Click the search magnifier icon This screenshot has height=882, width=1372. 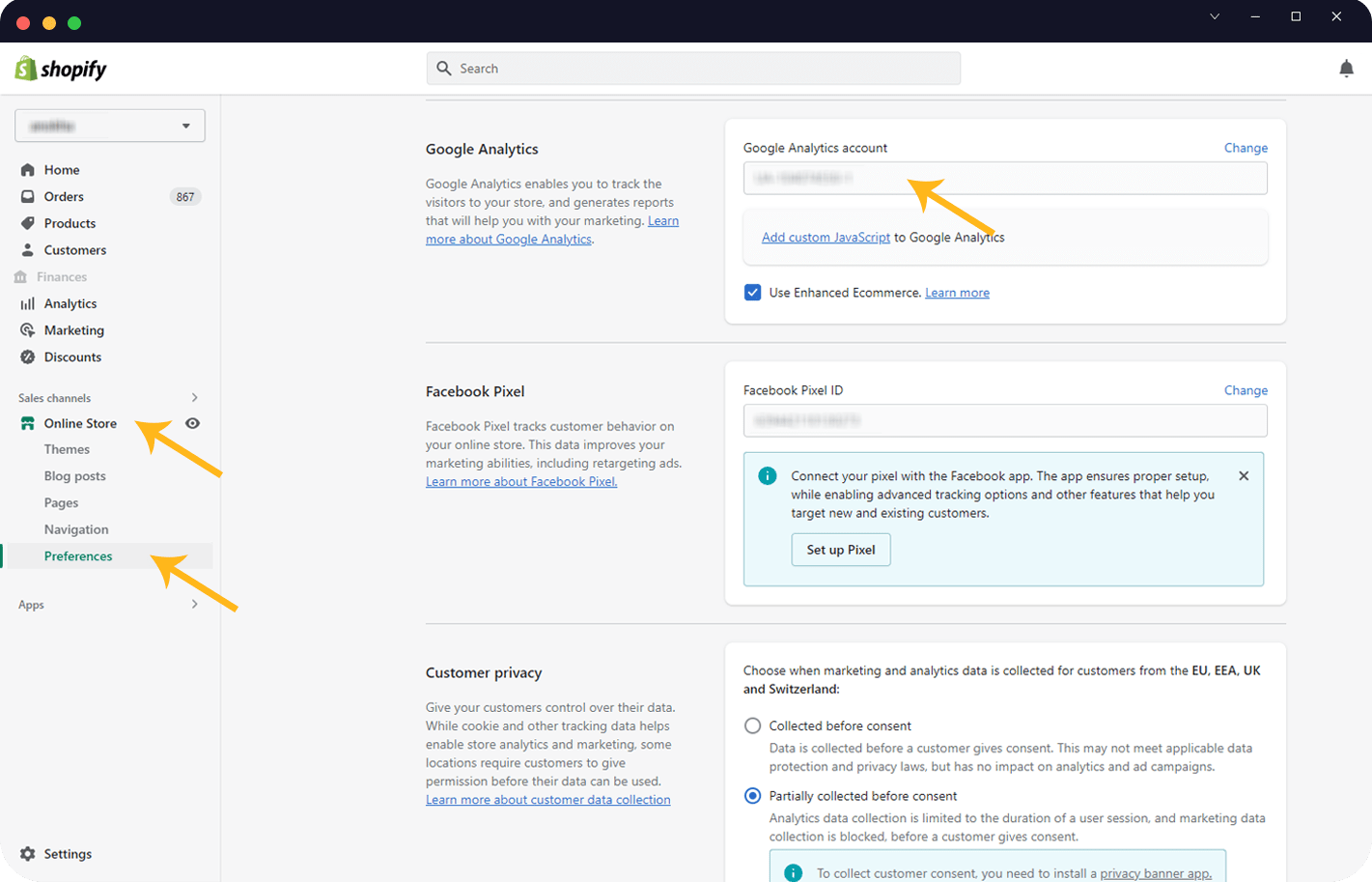[x=444, y=69]
